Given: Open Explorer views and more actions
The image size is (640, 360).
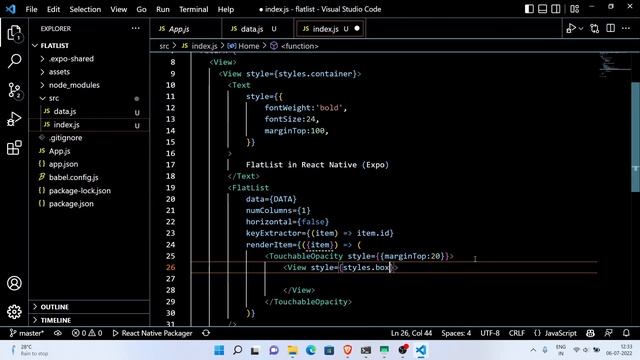Looking at the screenshot, I should click(x=136, y=29).
